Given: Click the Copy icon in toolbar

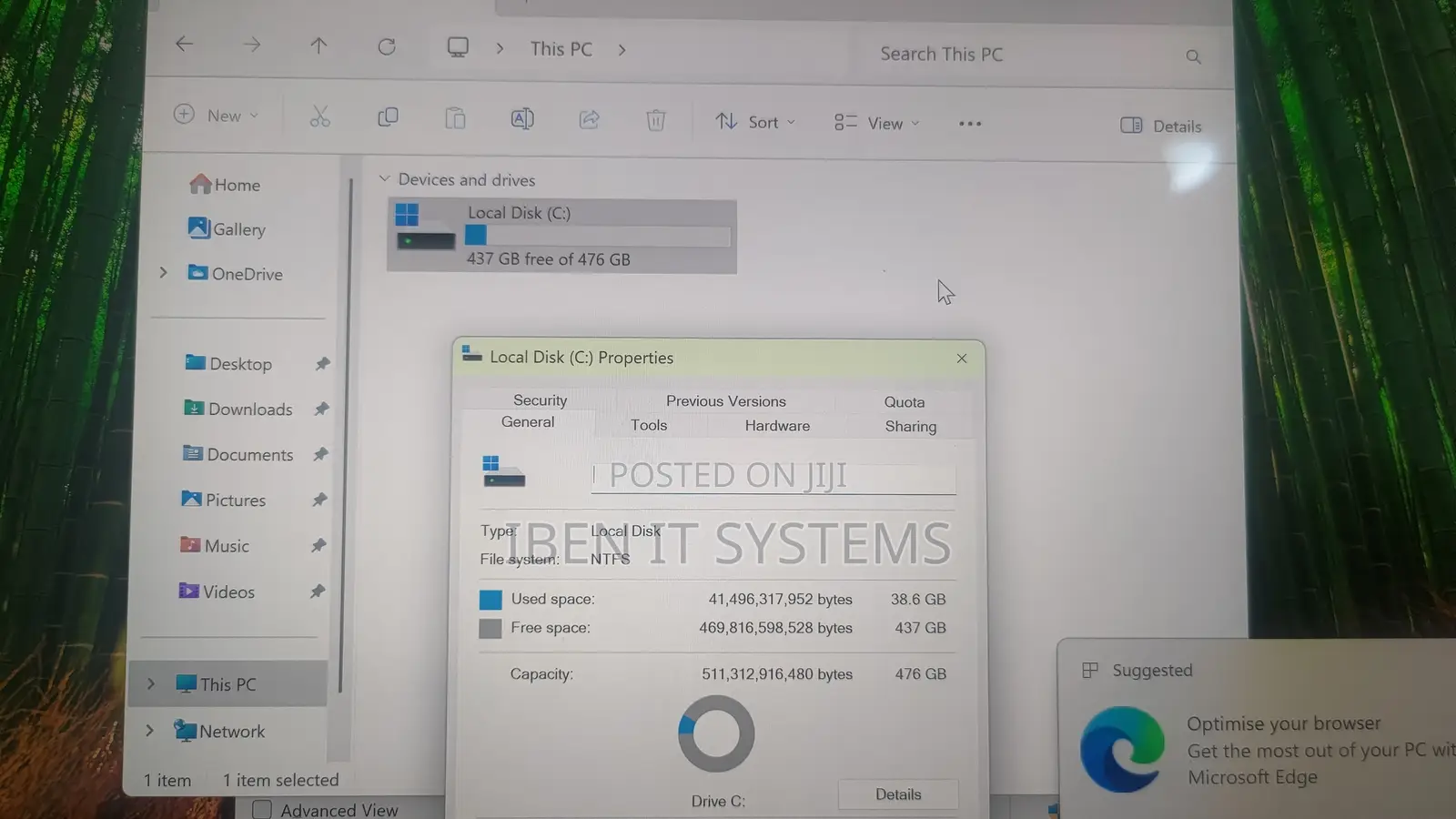Looking at the screenshot, I should pyautogui.click(x=388, y=117).
